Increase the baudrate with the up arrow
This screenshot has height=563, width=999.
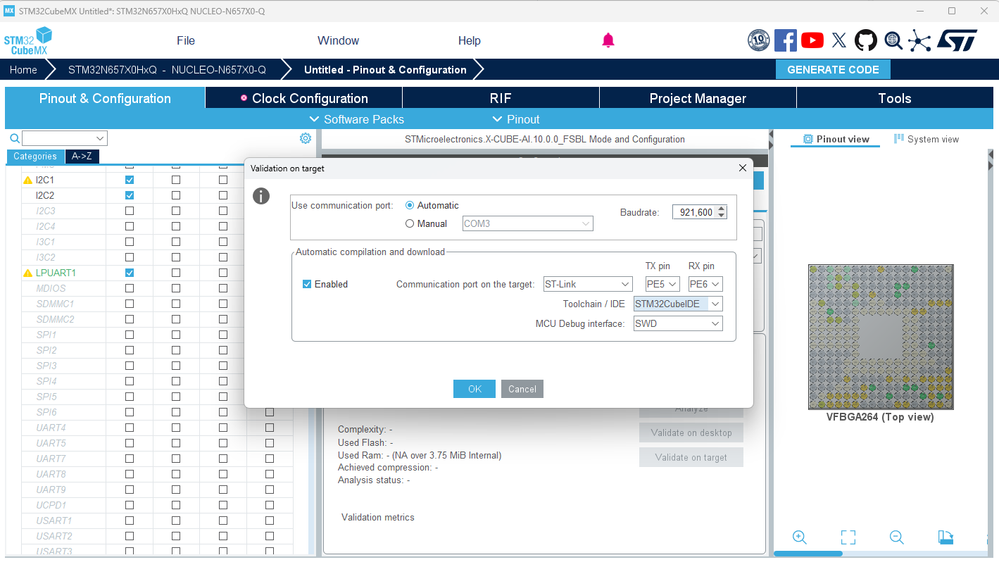[721, 208]
